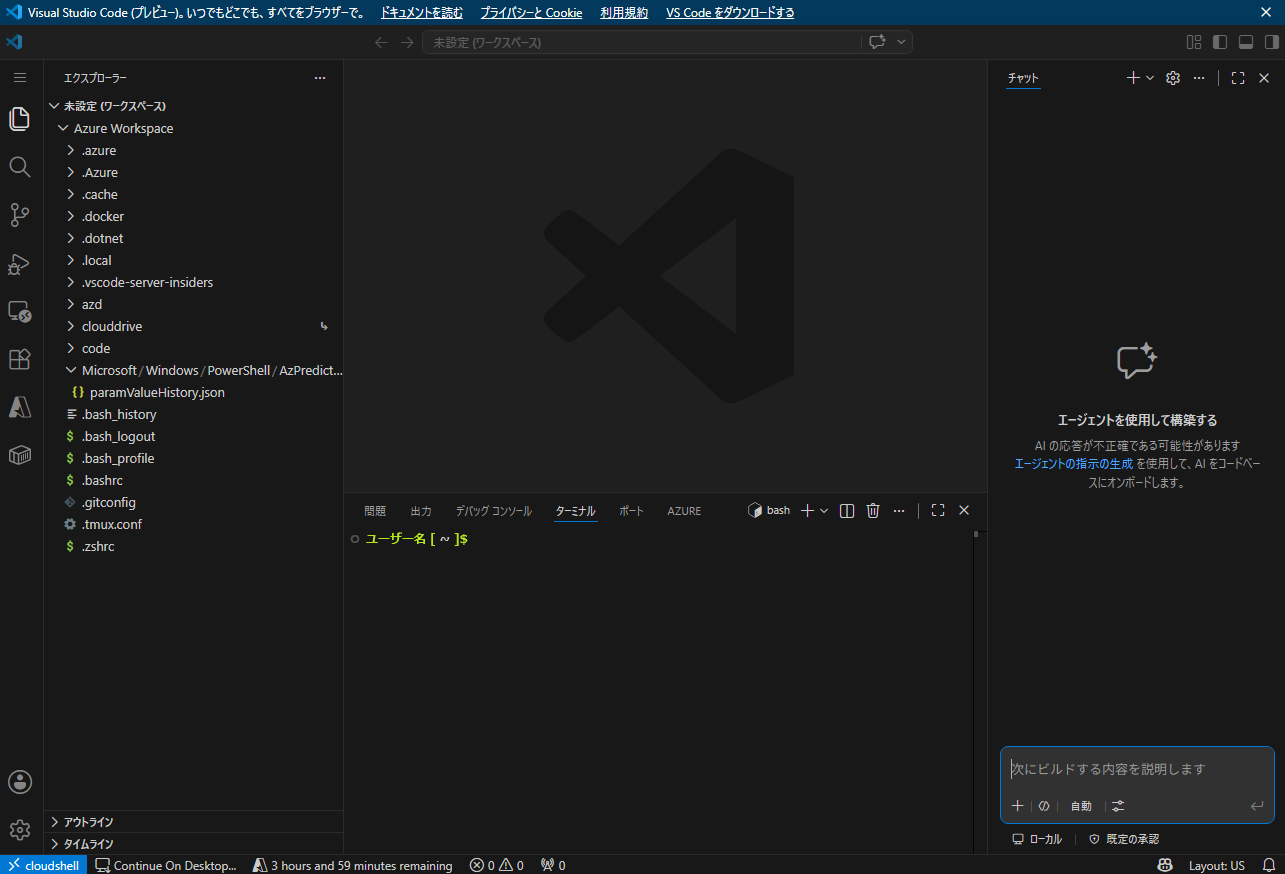Collapse the Azure Workspace root folder

tap(193, 128)
